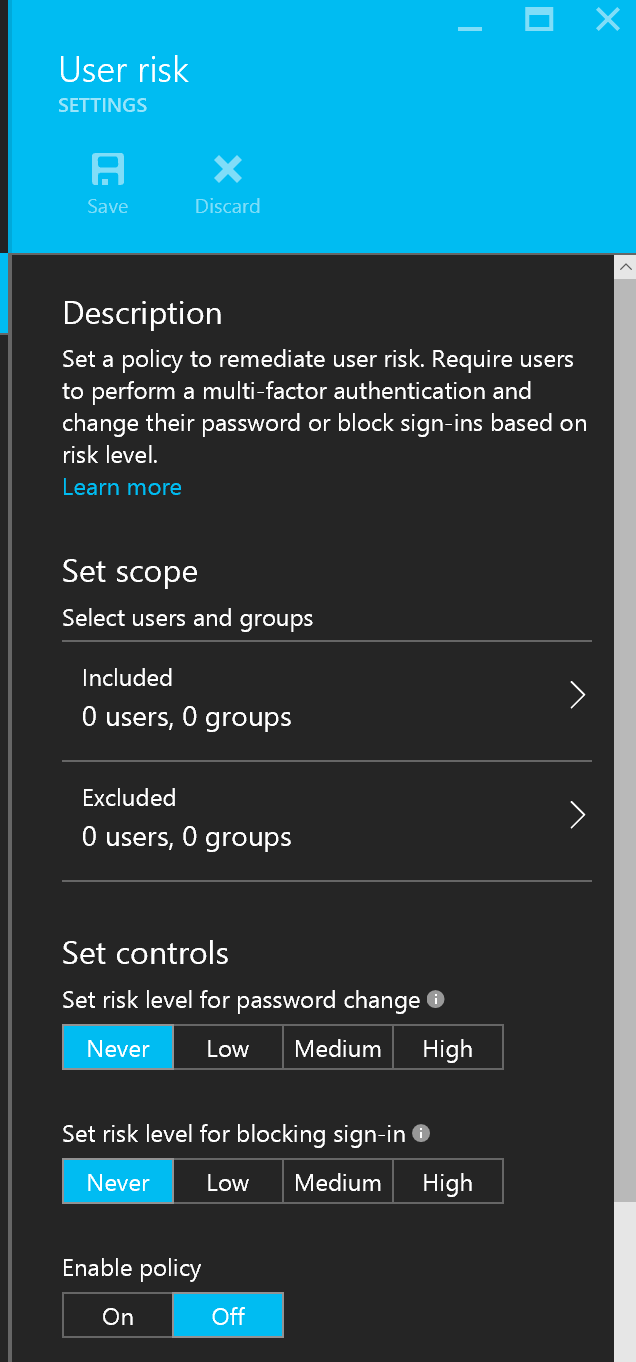636x1362 pixels.
Task: Open the Learn more link
Action: (122, 487)
